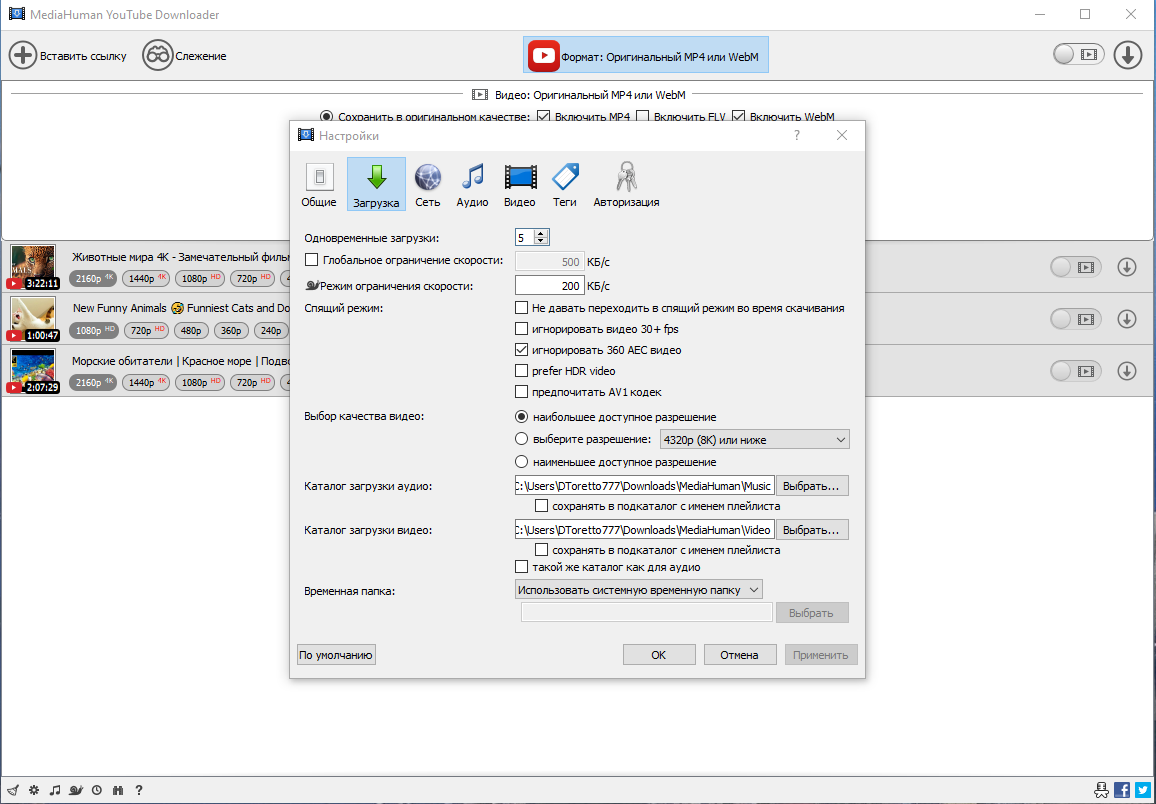Click the settings dialog question mark help button
Screen dimensions: 1156x804
[796, 135]
